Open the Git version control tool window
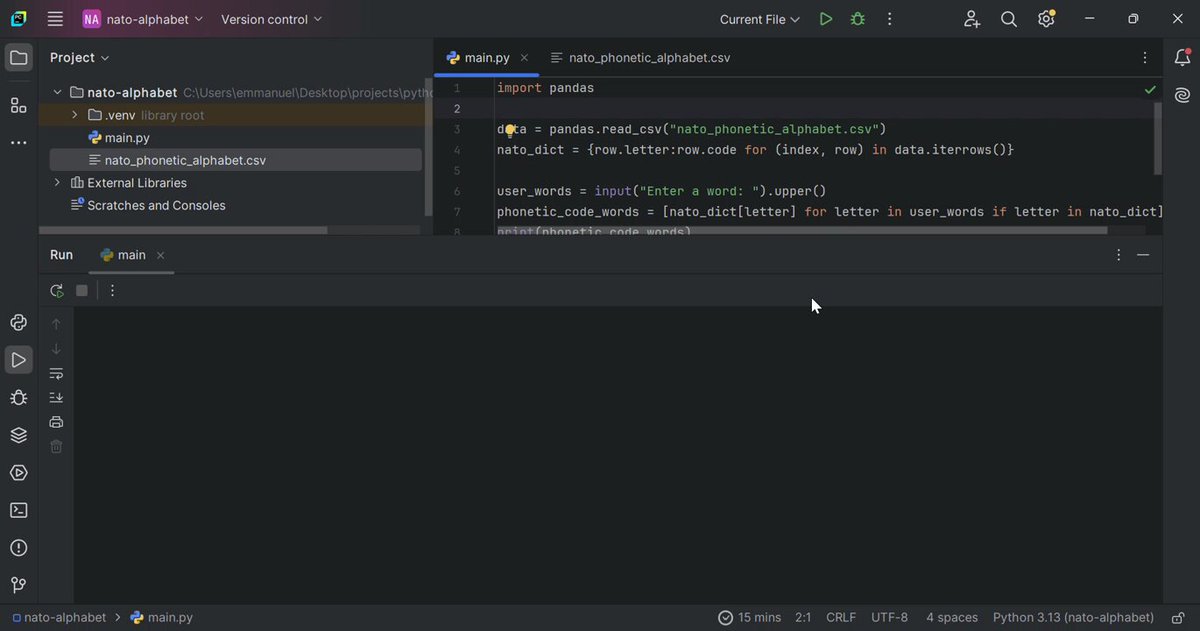Image resolution: width=1200 pixels, height=631 pixels. 18,585
